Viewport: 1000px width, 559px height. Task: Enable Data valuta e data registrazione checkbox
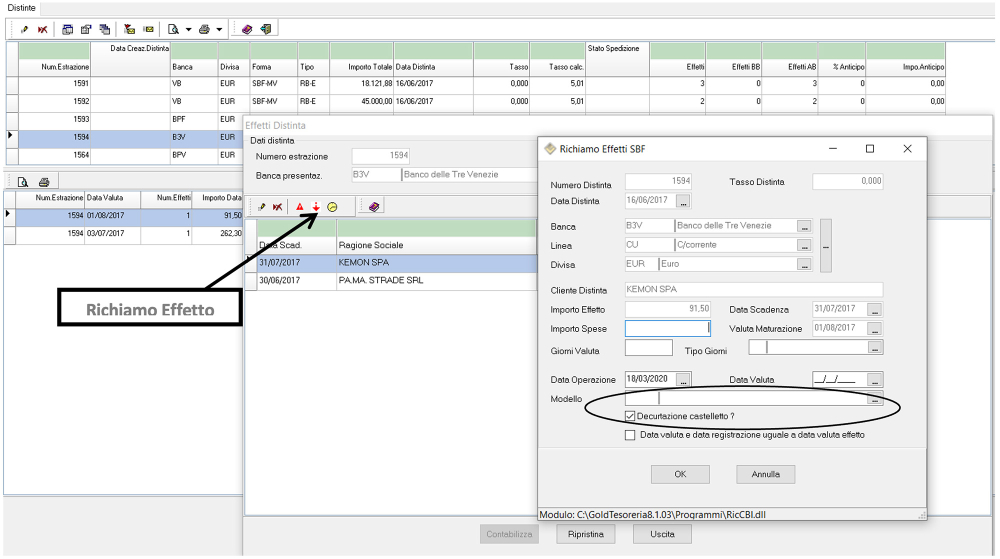[630, 435]
